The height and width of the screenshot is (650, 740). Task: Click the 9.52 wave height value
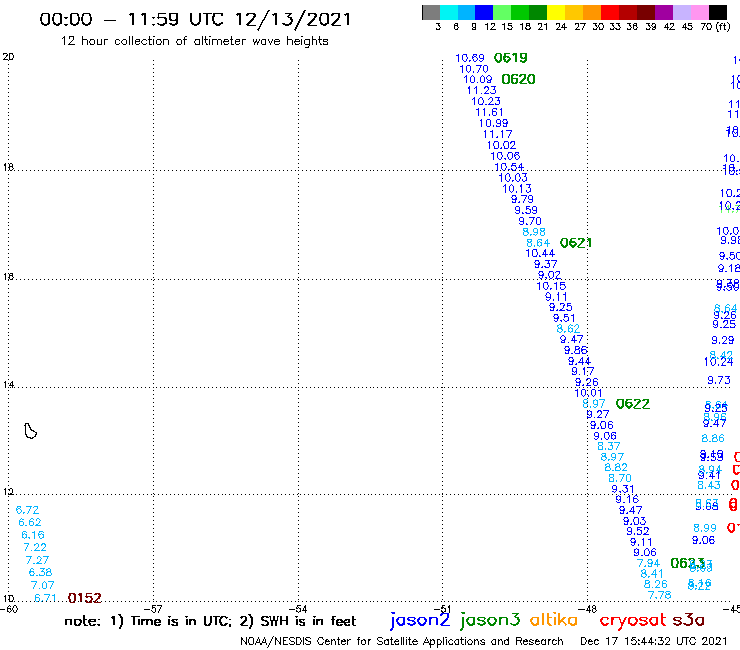[638, 532]
